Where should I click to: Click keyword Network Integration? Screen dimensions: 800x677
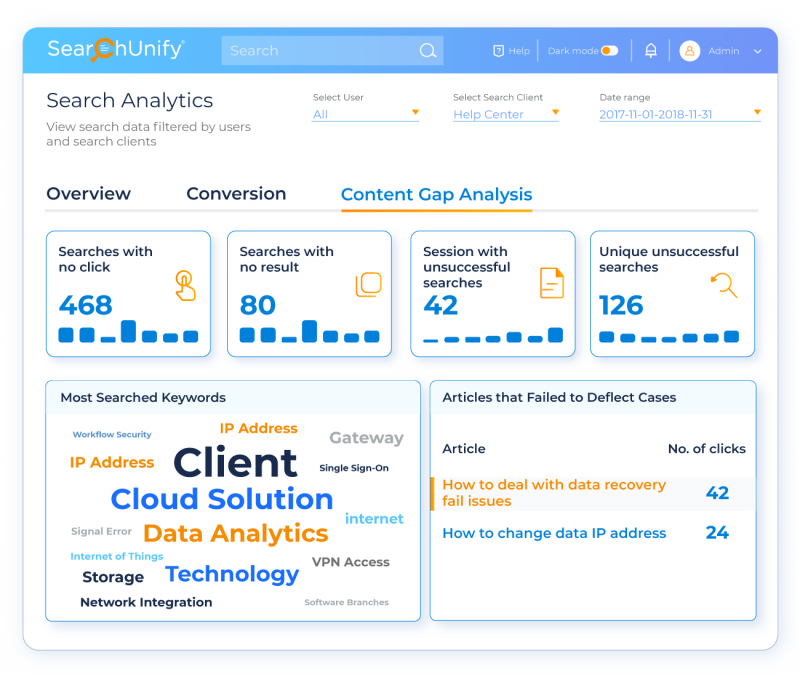pos(146,603)
